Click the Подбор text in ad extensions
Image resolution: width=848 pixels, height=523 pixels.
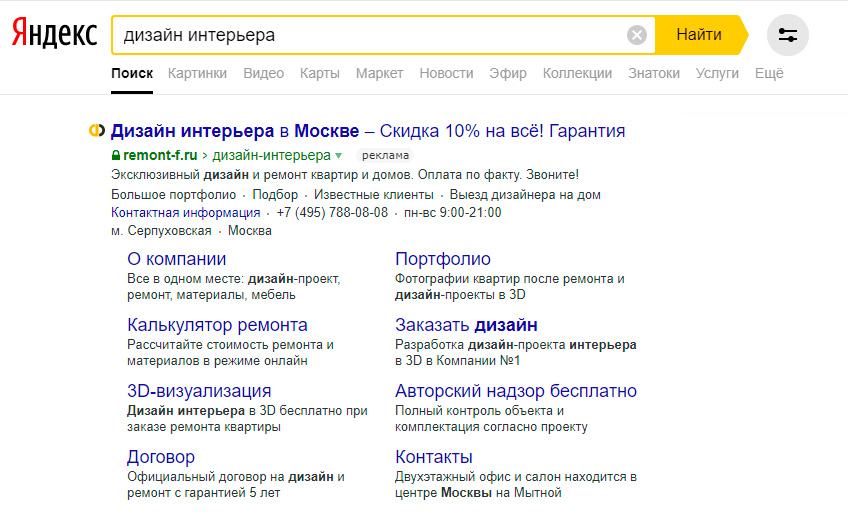pos(275,195)
